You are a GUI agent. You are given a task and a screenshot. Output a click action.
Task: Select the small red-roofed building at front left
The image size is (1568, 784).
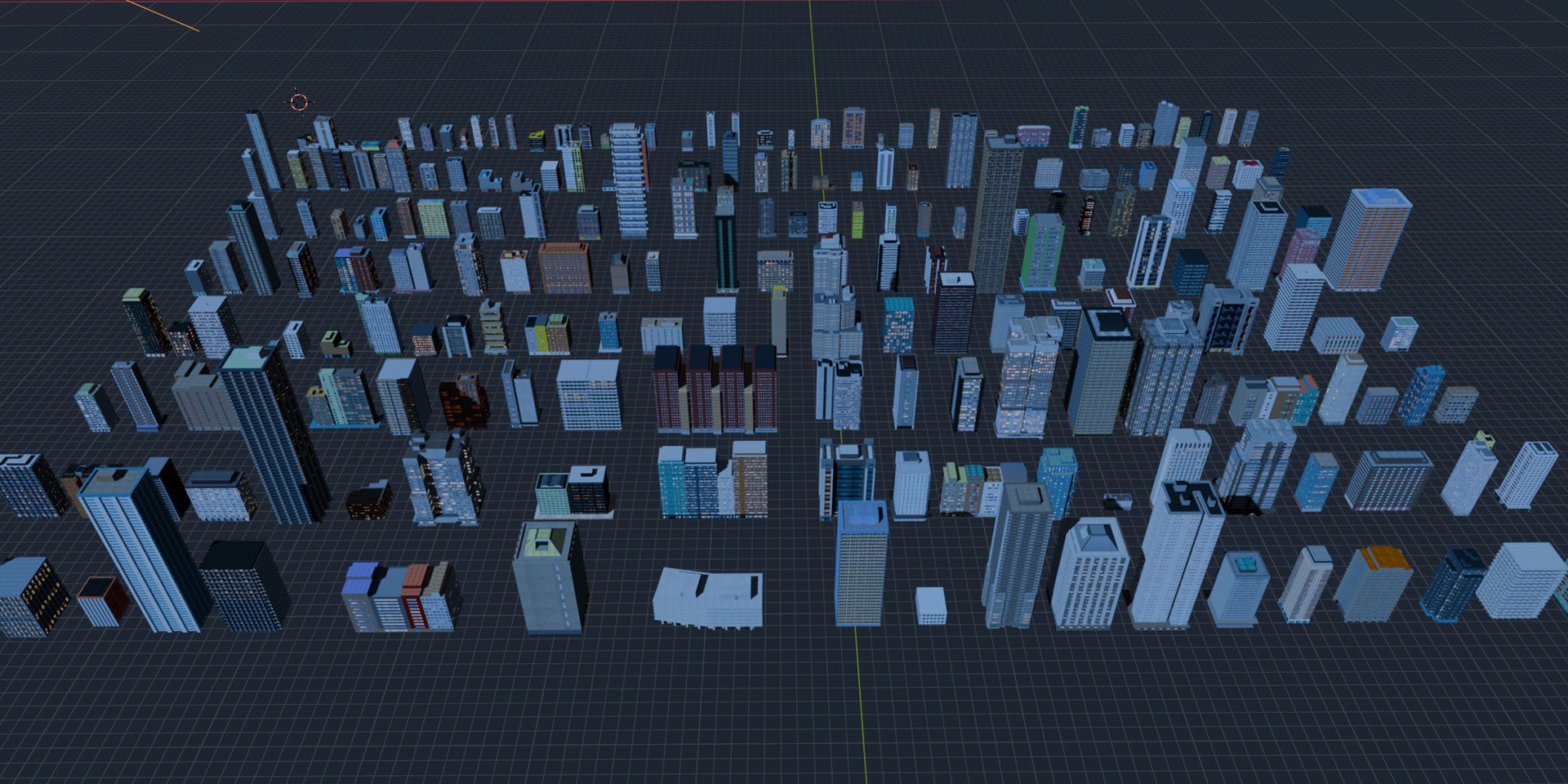pos(103,601)
